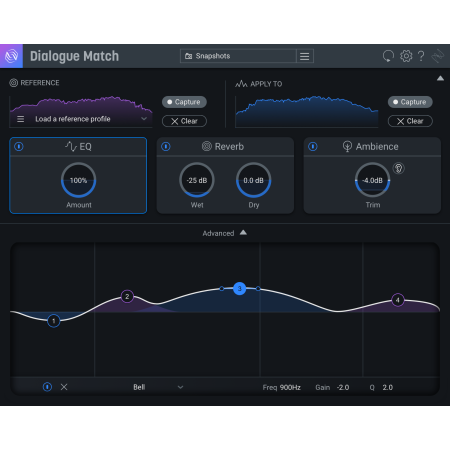Remove selected EQ band with X
This screenshot has width=450, height=450.
pyautogui.click(x=64, y=387)
